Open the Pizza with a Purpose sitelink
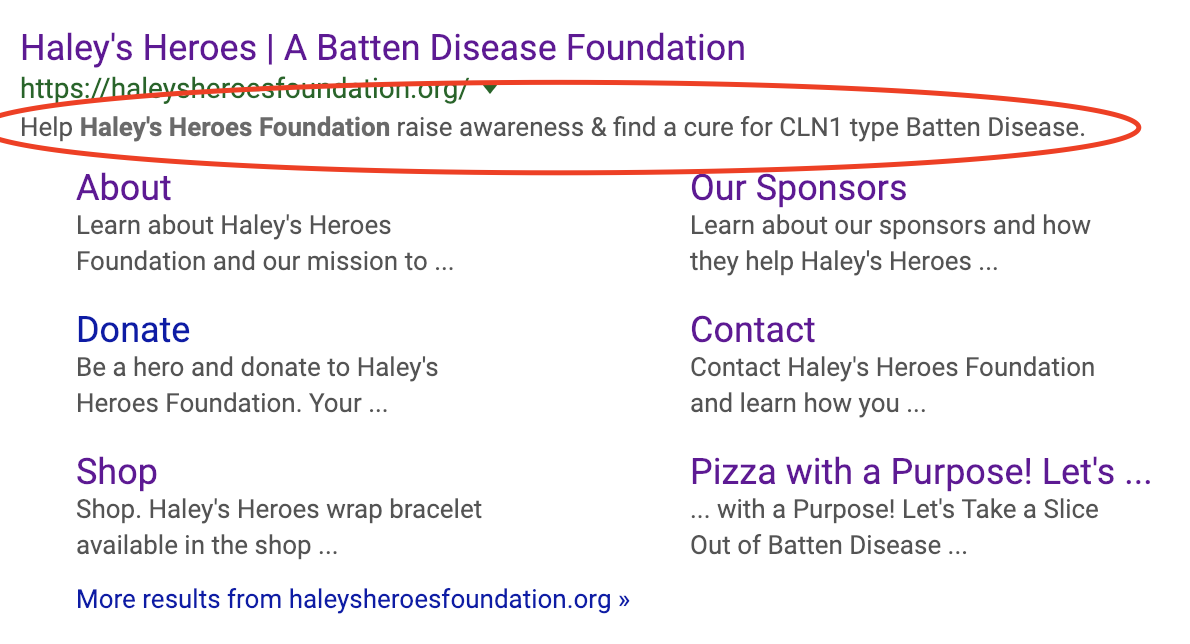This screenshot has width=1190, height=644. tap(920, 472)
